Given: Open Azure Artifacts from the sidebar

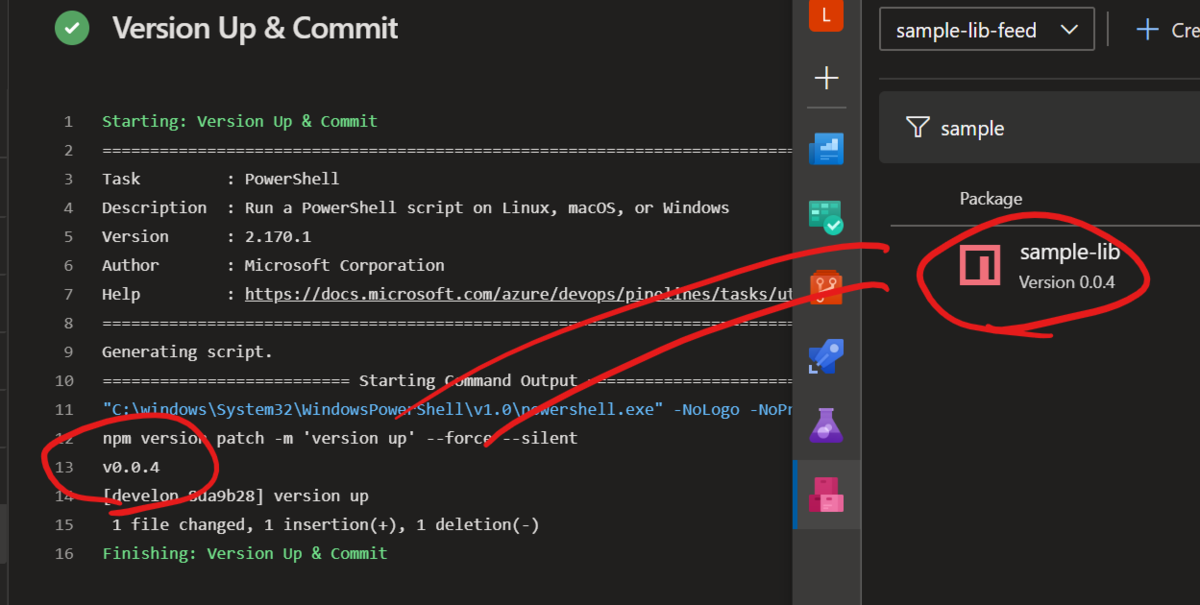Looking at the screenshot, I should 826,494.
